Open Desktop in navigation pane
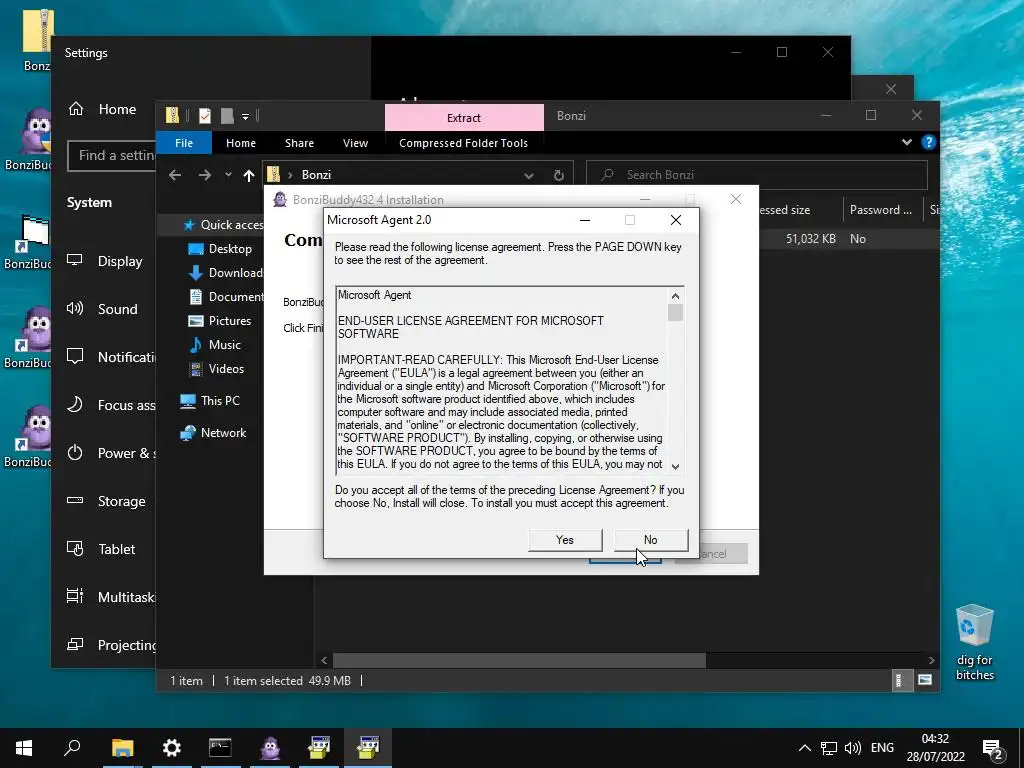The width and height of the screenshot is (1024, 768). point(220,249)
